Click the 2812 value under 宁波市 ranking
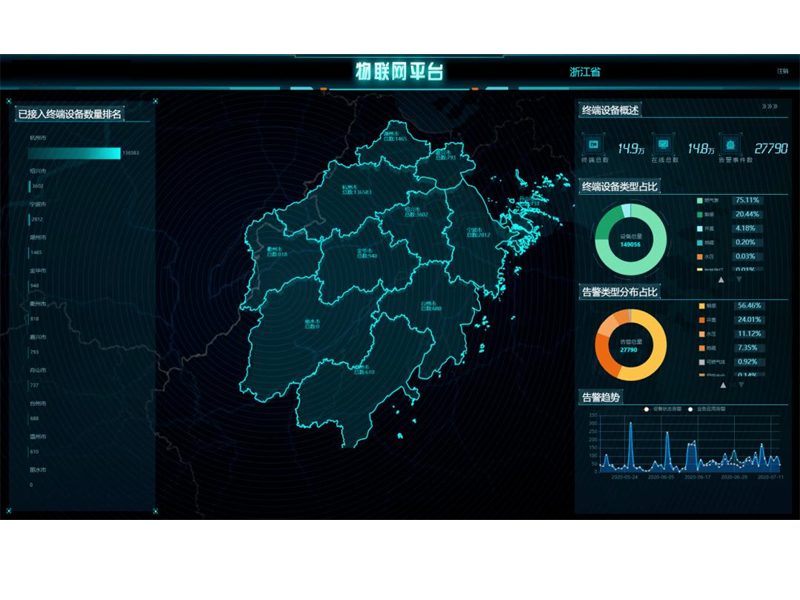 click(37, 219)
